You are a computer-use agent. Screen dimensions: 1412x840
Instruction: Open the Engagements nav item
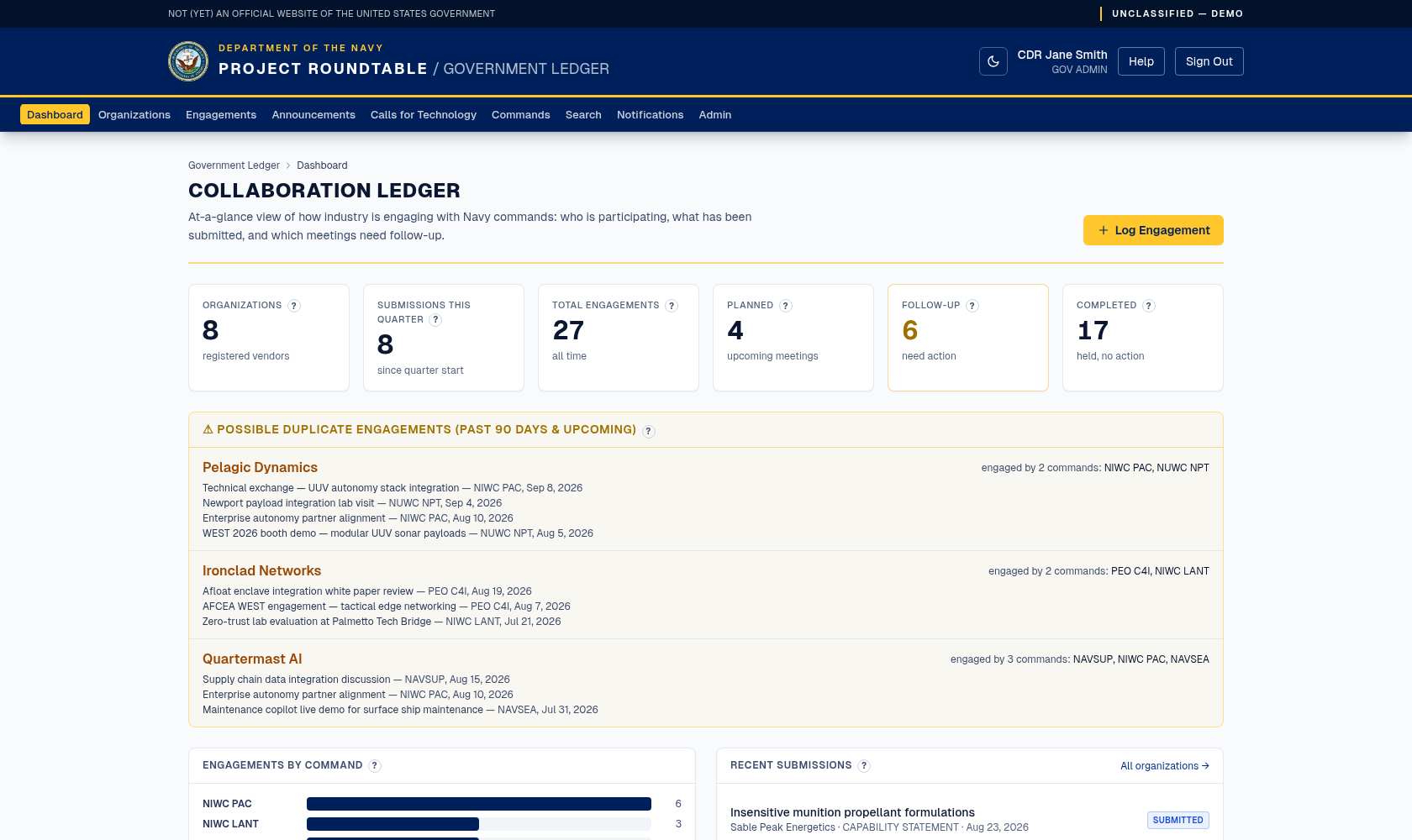(221, 115)
